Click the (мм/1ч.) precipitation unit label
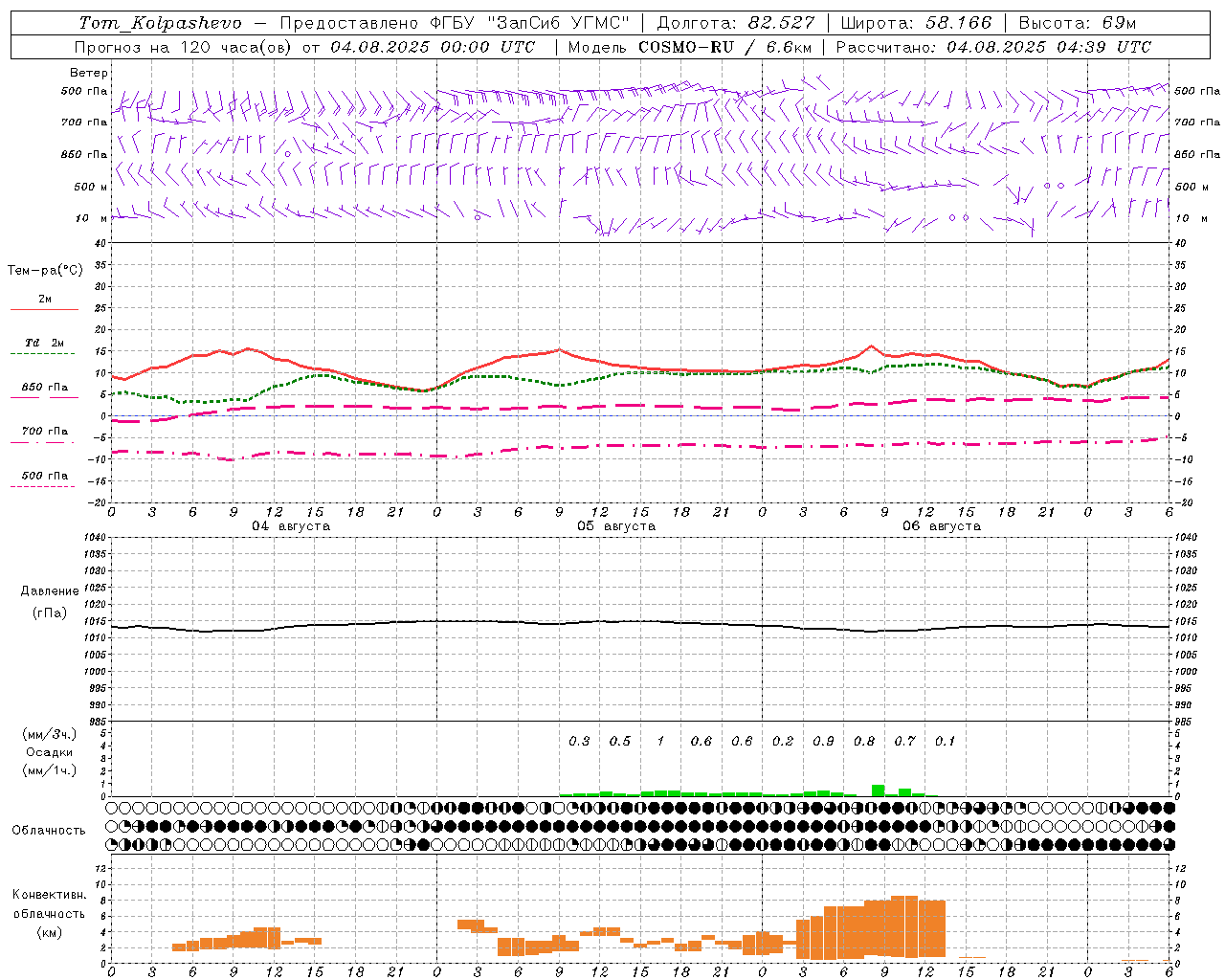The width and height of the screenshot is (1225, 980). [49, 770]
